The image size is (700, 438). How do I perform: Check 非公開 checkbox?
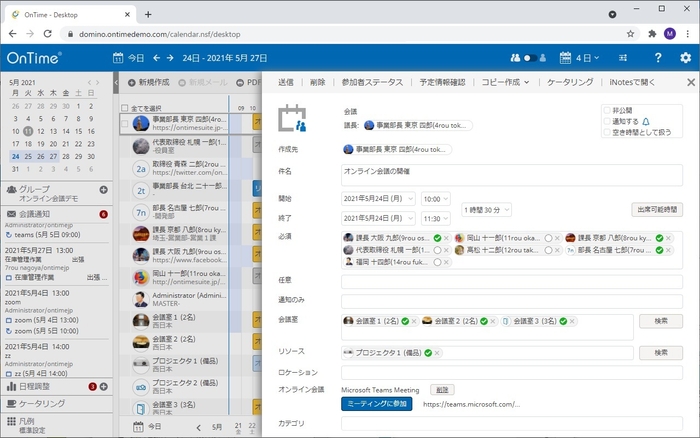pos(607,110)
